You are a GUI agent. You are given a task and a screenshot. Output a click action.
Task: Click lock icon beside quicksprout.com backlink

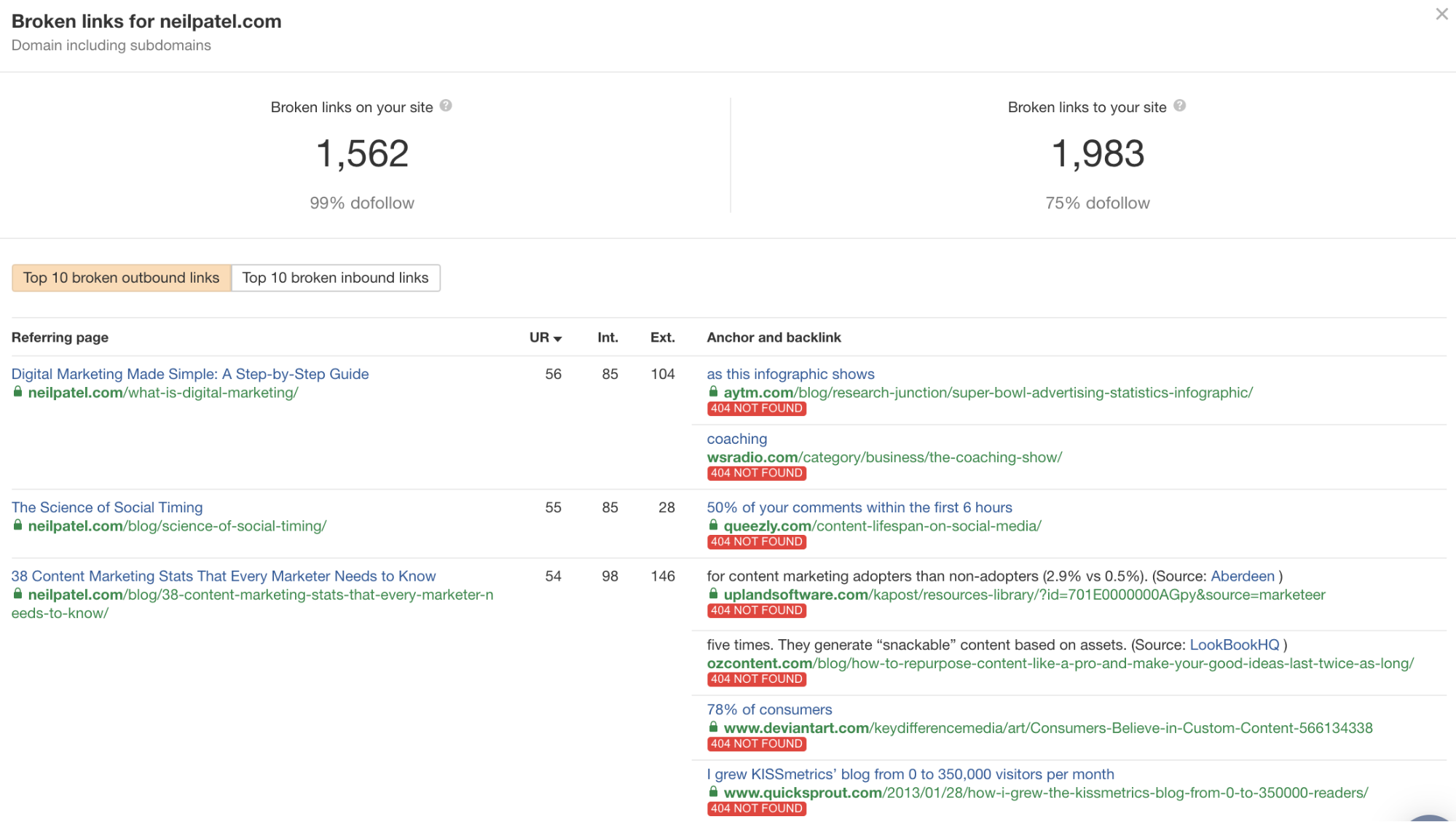point(713,793)
